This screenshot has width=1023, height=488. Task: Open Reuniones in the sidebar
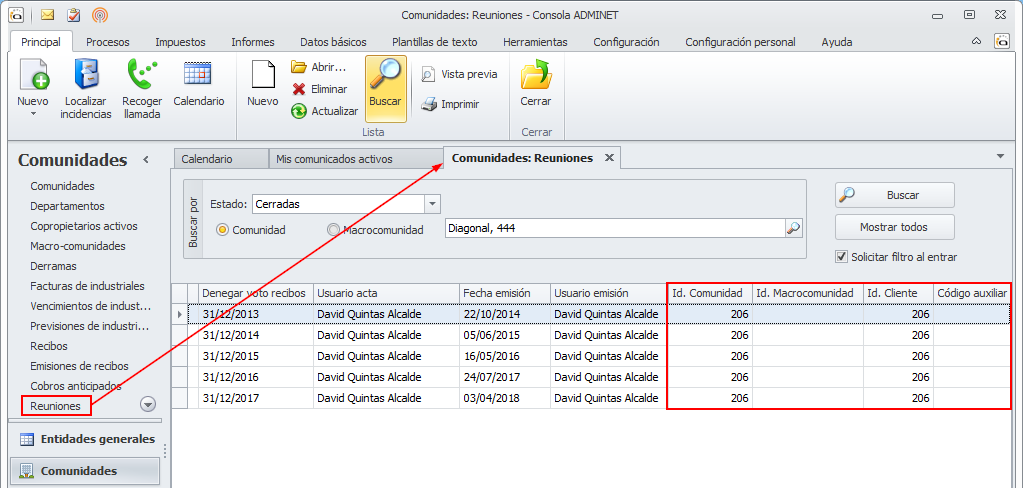tap(55, 406)
